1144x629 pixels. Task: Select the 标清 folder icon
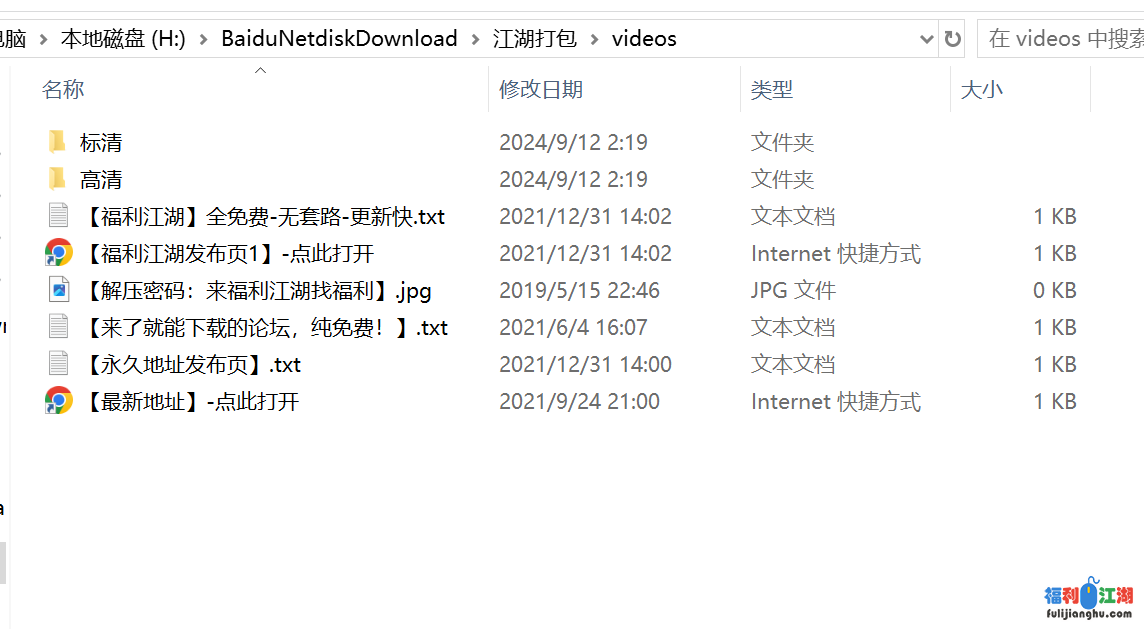58,142
